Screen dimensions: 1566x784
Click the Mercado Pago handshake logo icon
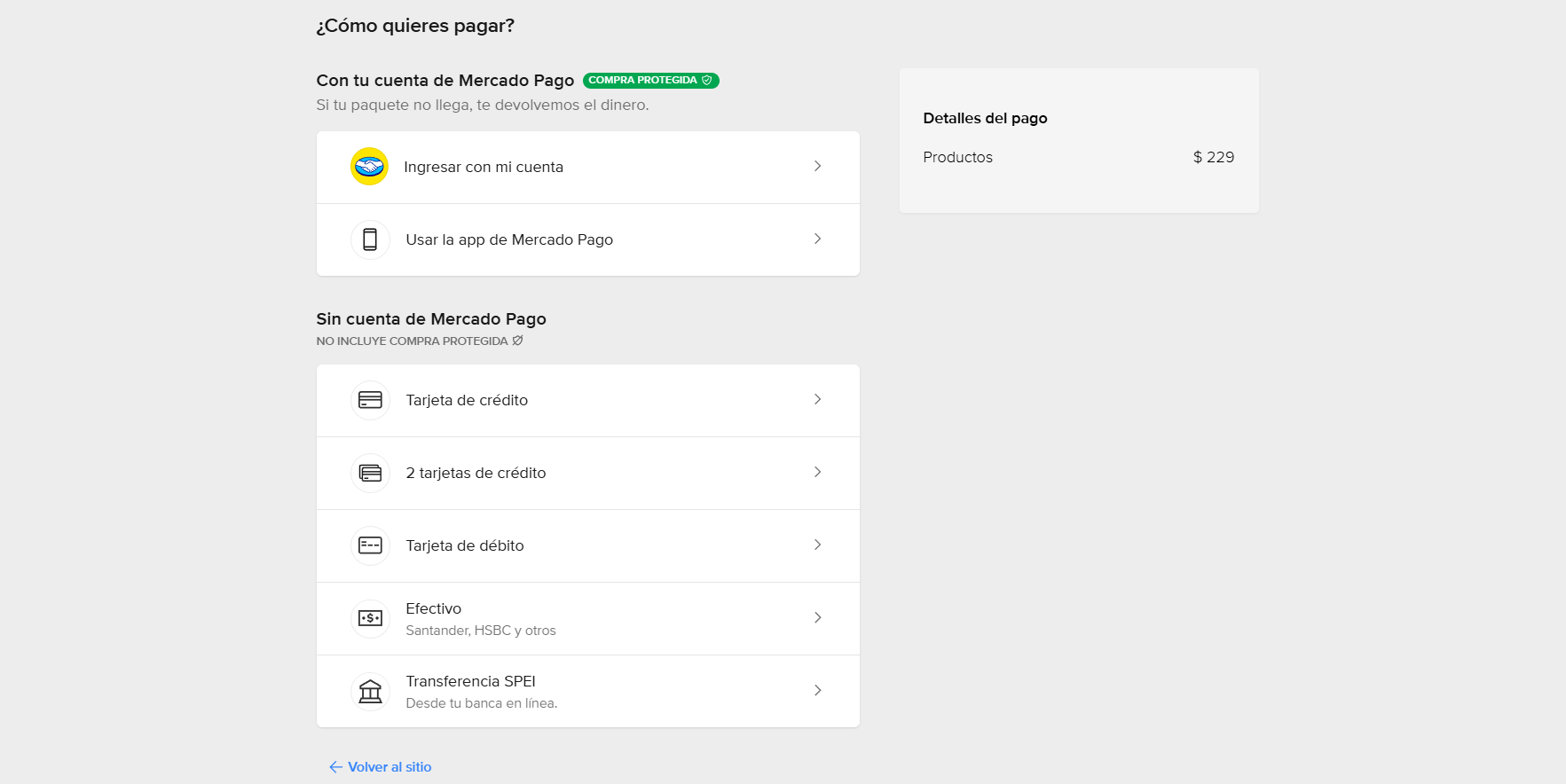[369, 167]
